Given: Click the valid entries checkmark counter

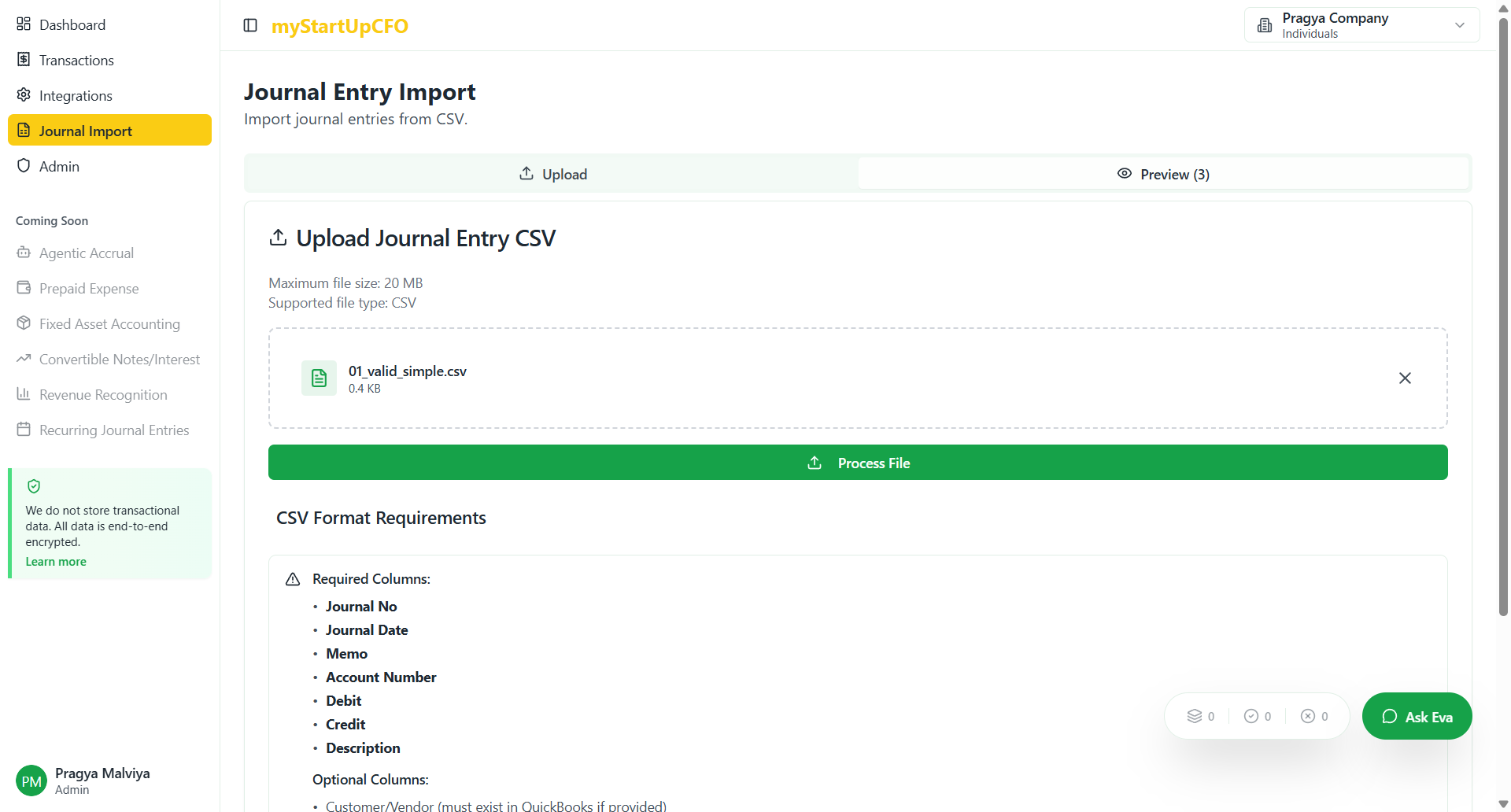Looking at the screenshot, I should click(x=1252, y=715).
